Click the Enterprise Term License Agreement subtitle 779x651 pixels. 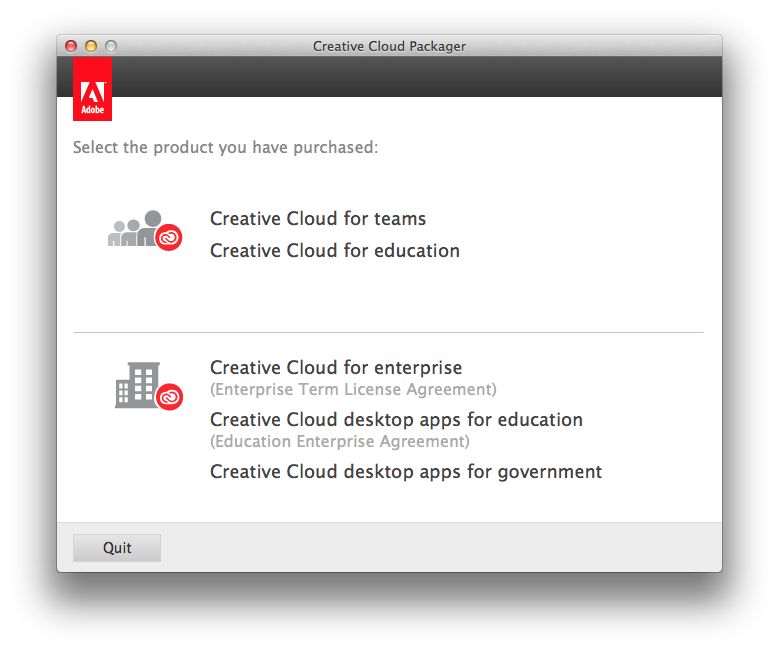pyautogui.click(x=353, y=389)
